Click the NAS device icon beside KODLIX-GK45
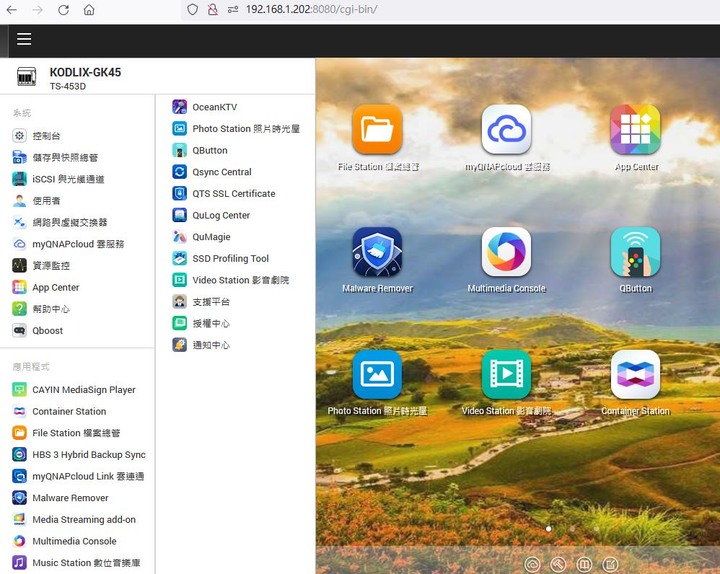Image resolution: width=720 pixels, height=574 pixels. [x=27, y=77]
